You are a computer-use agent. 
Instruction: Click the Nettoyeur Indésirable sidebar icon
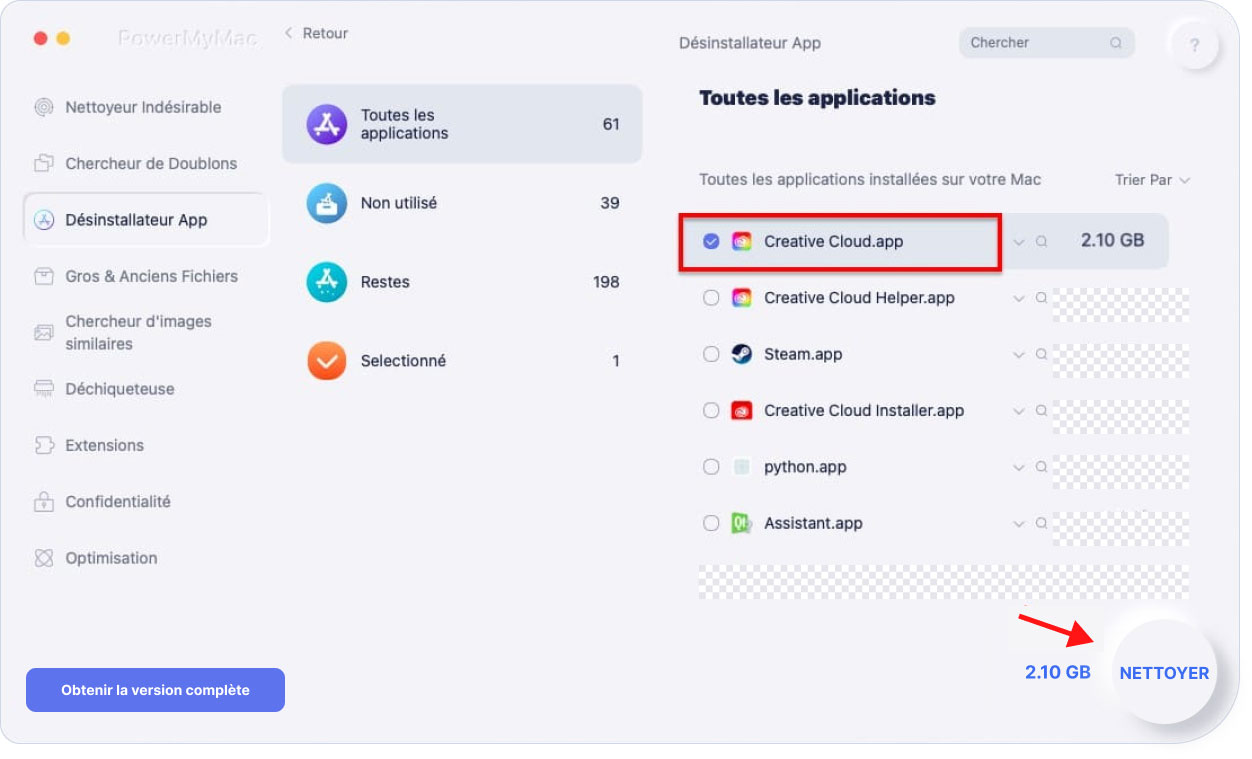pos(43,108)
